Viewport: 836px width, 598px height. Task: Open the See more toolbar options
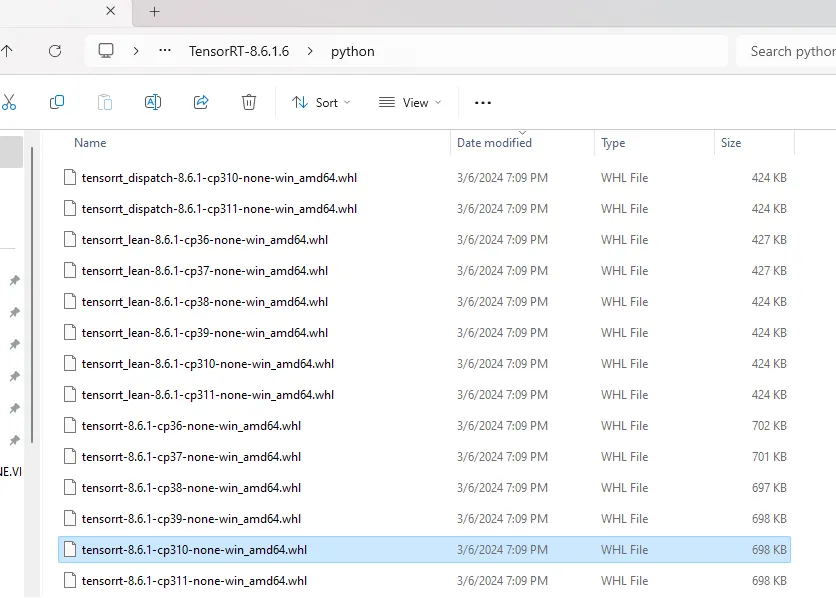[483, 103]
